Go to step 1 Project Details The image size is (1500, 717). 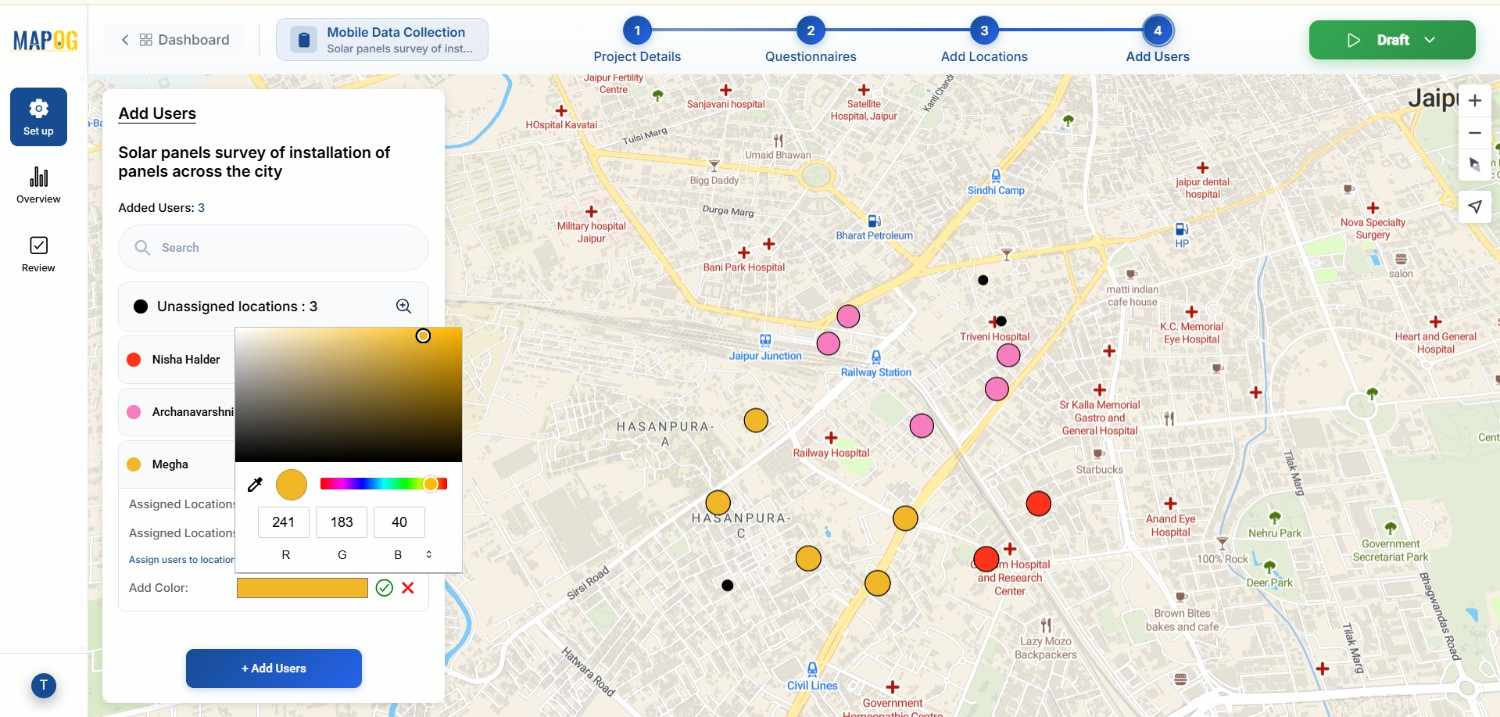pyautogui.click(x=637, y=31)
